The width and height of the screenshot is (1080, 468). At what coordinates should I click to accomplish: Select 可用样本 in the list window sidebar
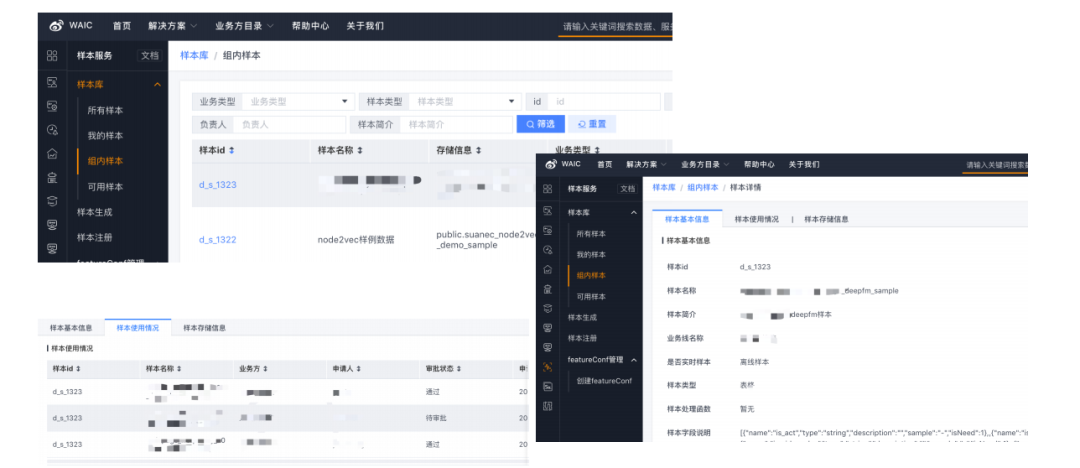[x=105, y=187]
